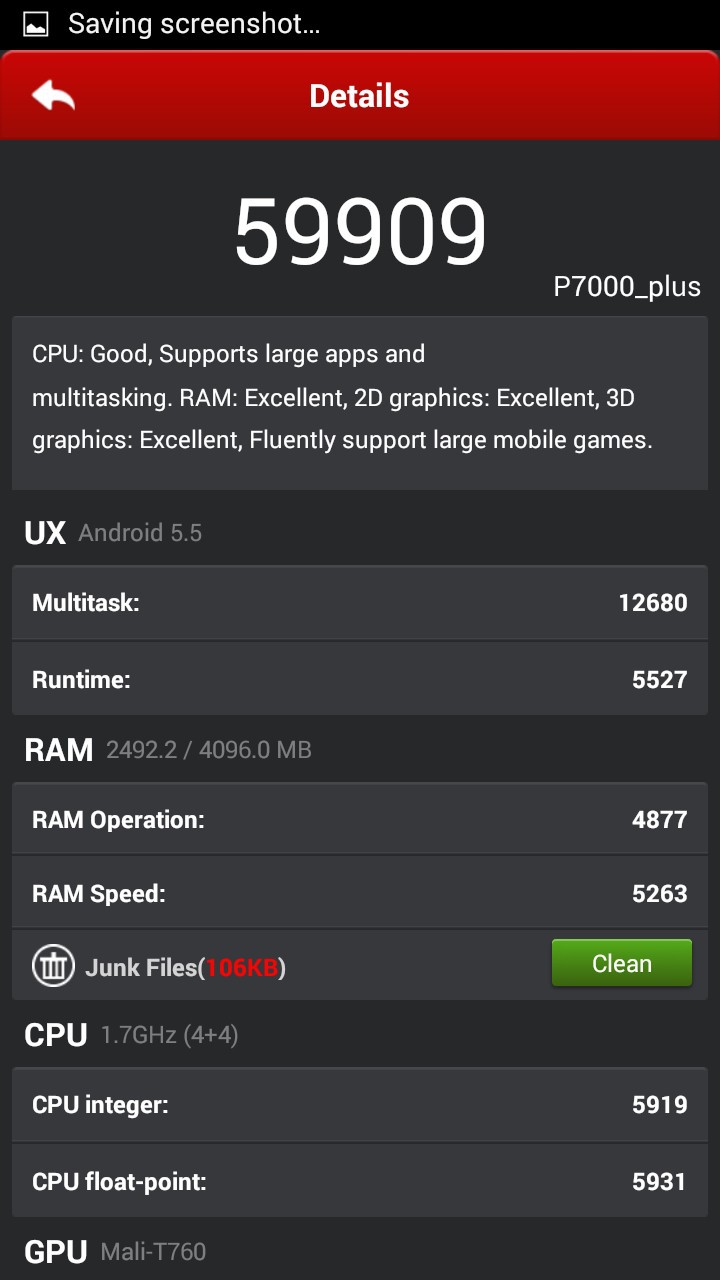Expand the UX section header
Image resolution: width=720 pixels, height=1280 pixels.
coord(46,533)
